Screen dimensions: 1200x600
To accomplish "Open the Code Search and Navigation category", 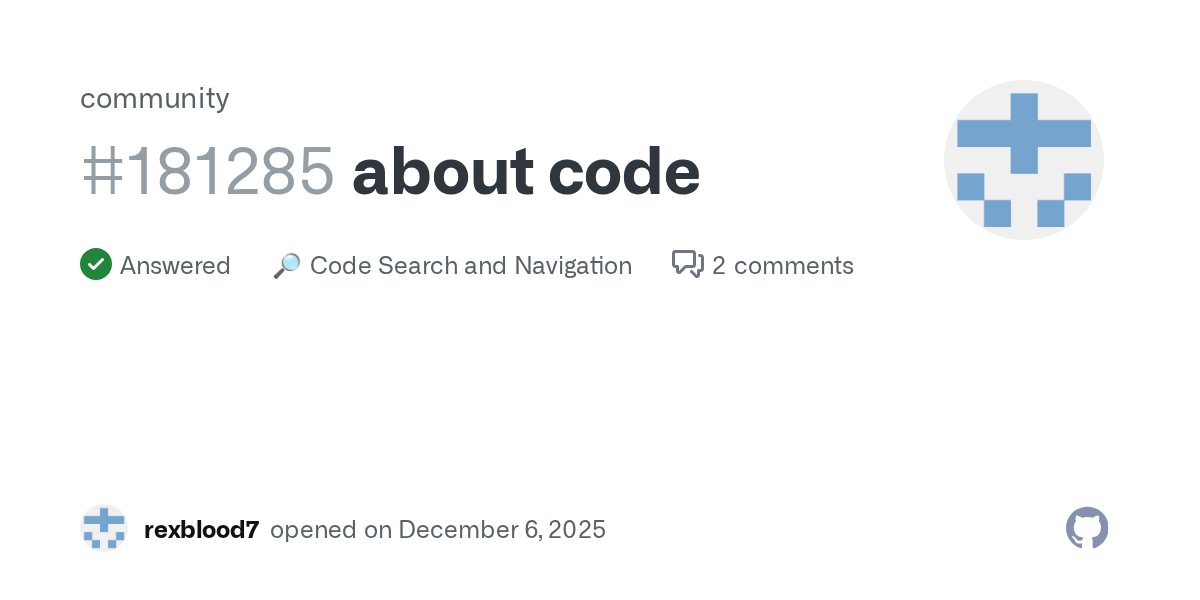I will click(471, 265).
